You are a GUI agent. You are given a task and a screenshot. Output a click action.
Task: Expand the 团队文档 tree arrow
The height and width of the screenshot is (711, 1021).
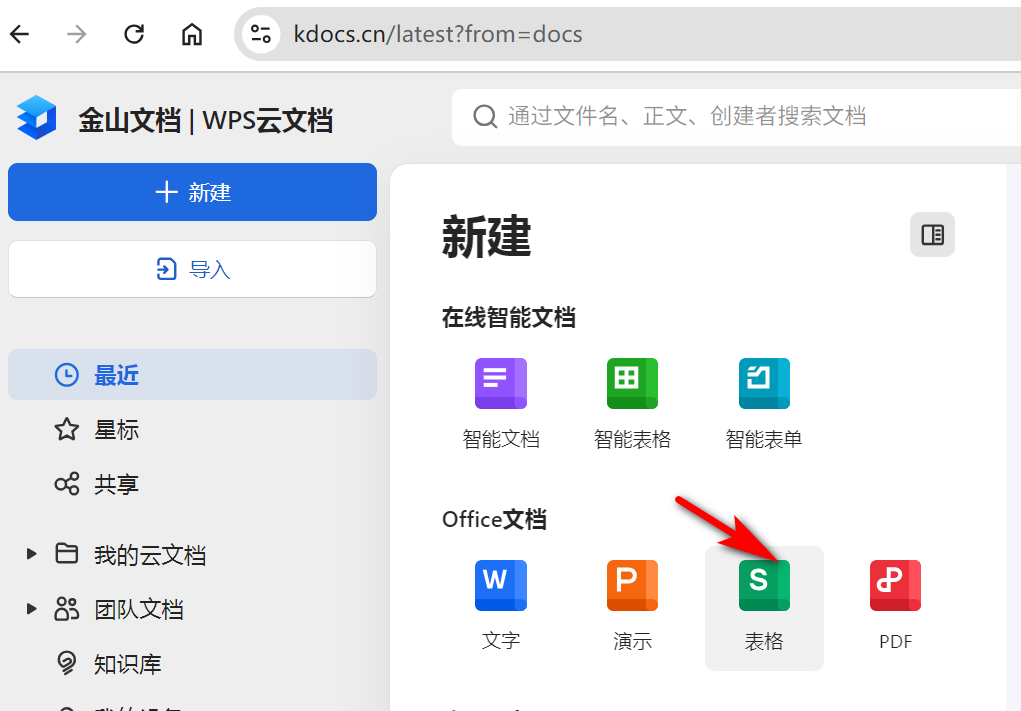(31, 609)
